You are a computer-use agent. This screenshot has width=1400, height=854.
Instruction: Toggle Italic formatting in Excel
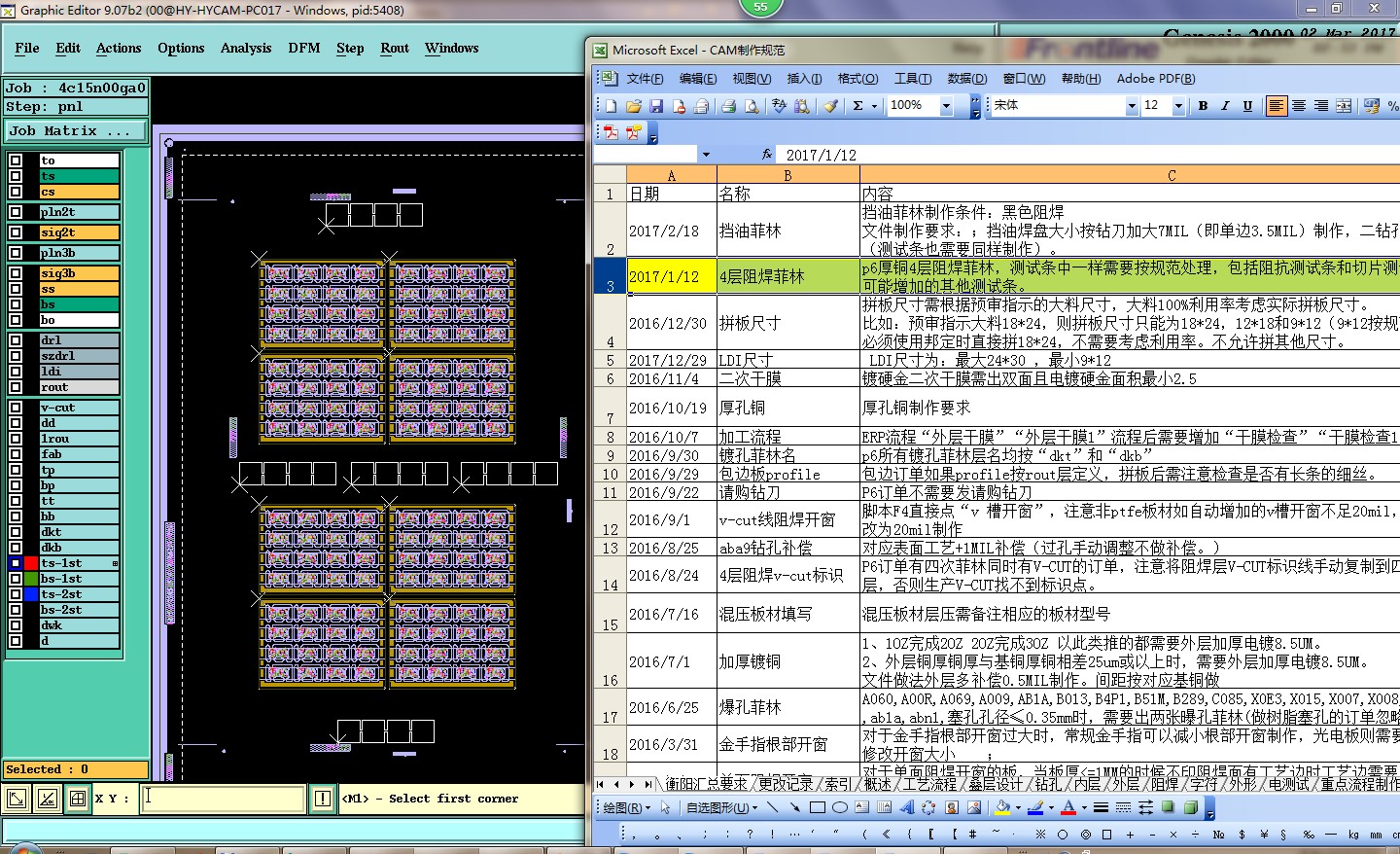click(x=1225, y=106)
